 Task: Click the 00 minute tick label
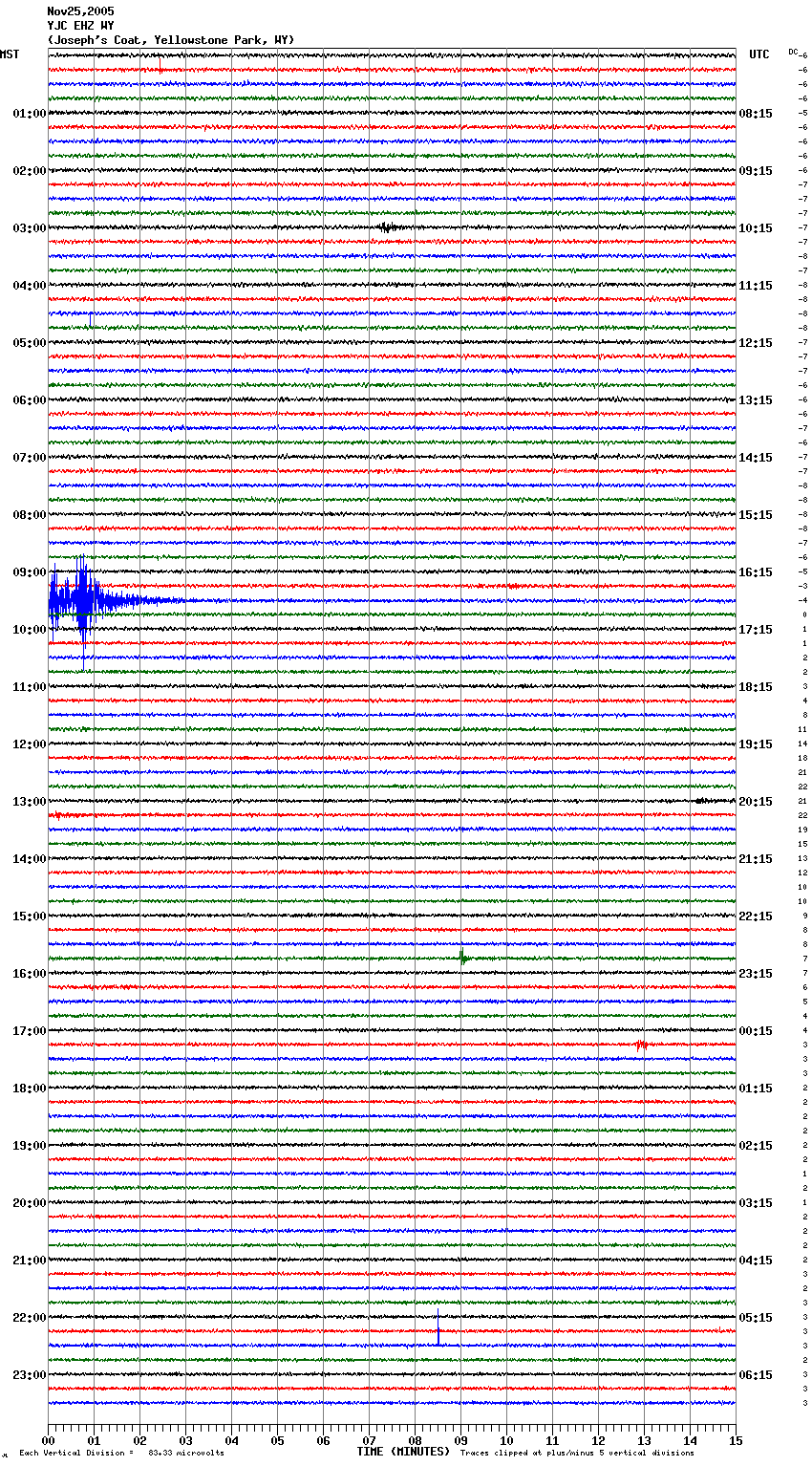click(48, 1440)
